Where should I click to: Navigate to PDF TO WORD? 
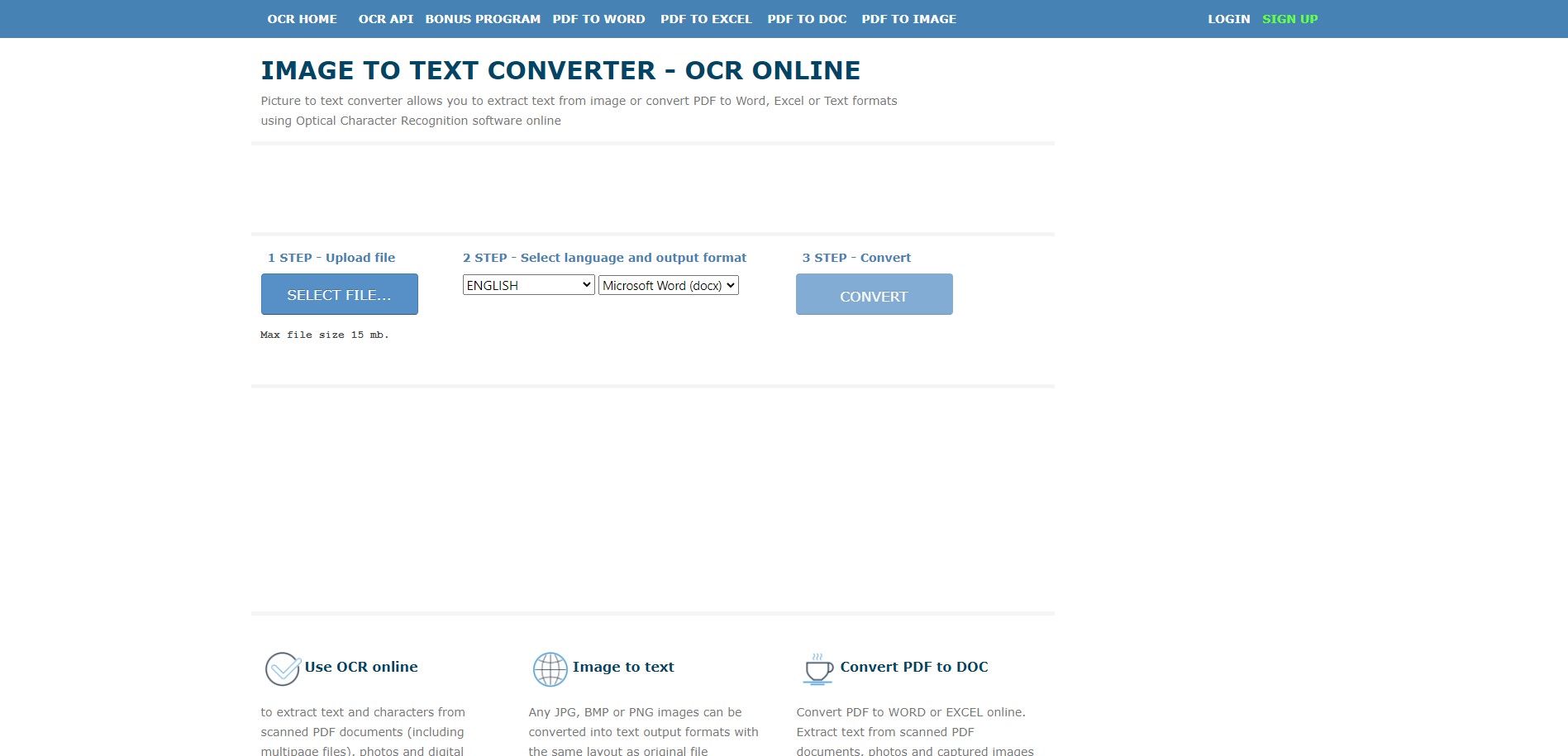599,19
